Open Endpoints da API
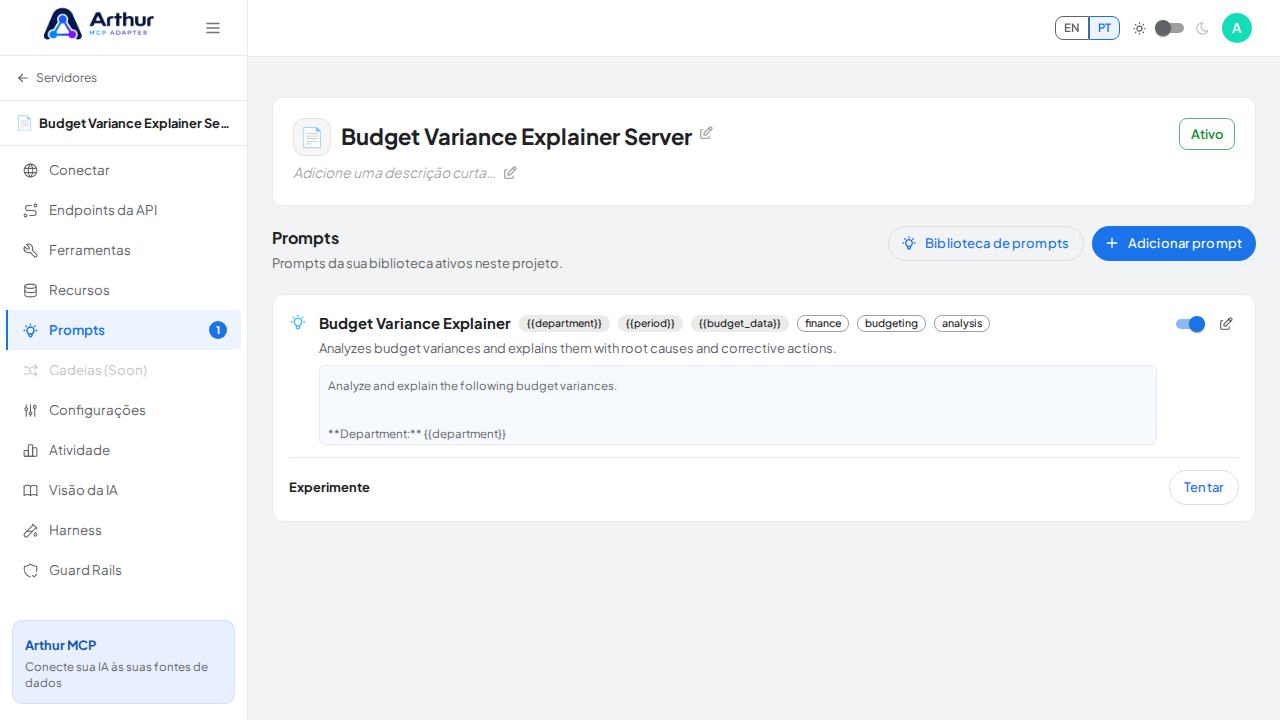This screenshot has height=720, width=1280. pyautogui.click(x=124, y=210)
